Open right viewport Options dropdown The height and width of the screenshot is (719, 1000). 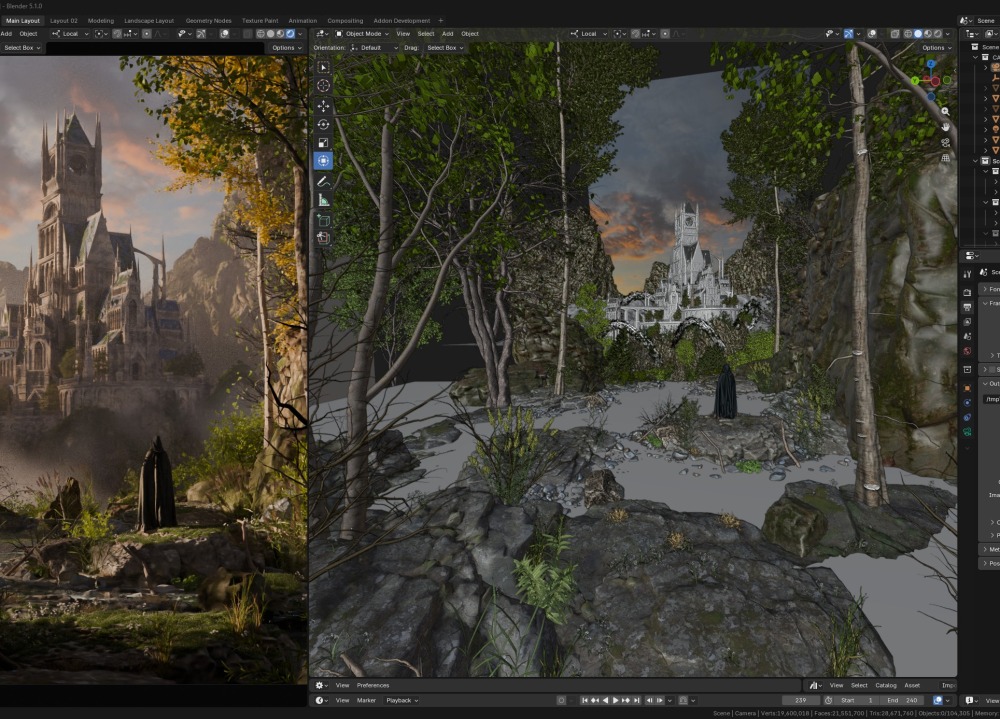(x=936, y=48)
